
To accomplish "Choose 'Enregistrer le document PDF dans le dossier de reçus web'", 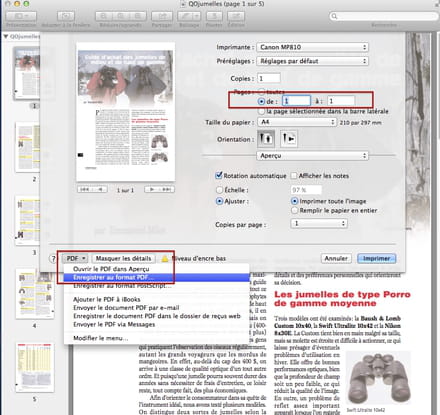I will coord(157,316).
